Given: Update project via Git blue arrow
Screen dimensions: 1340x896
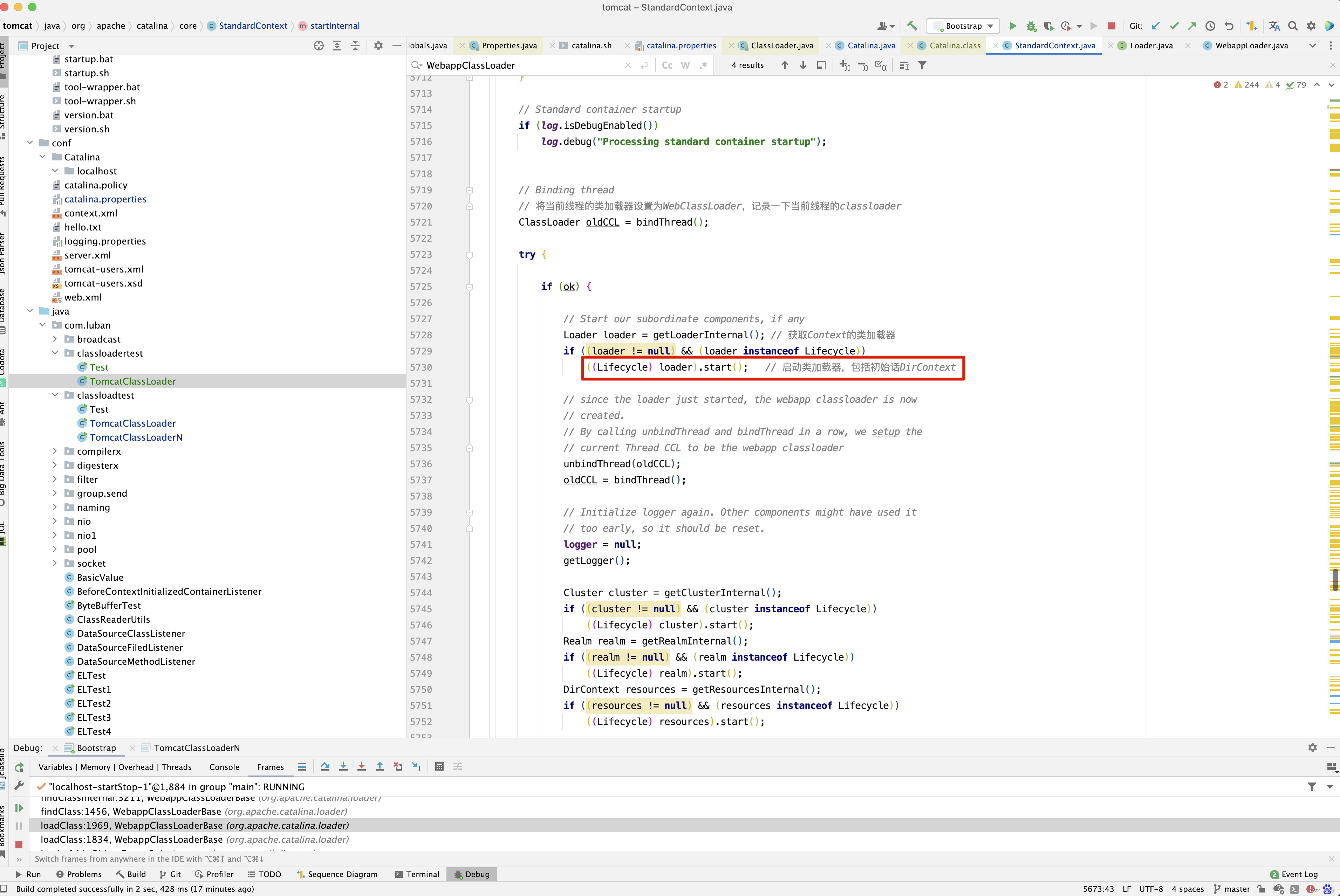Looking at the screenshot, I should pyautogui.click(x=1155, y=26).
